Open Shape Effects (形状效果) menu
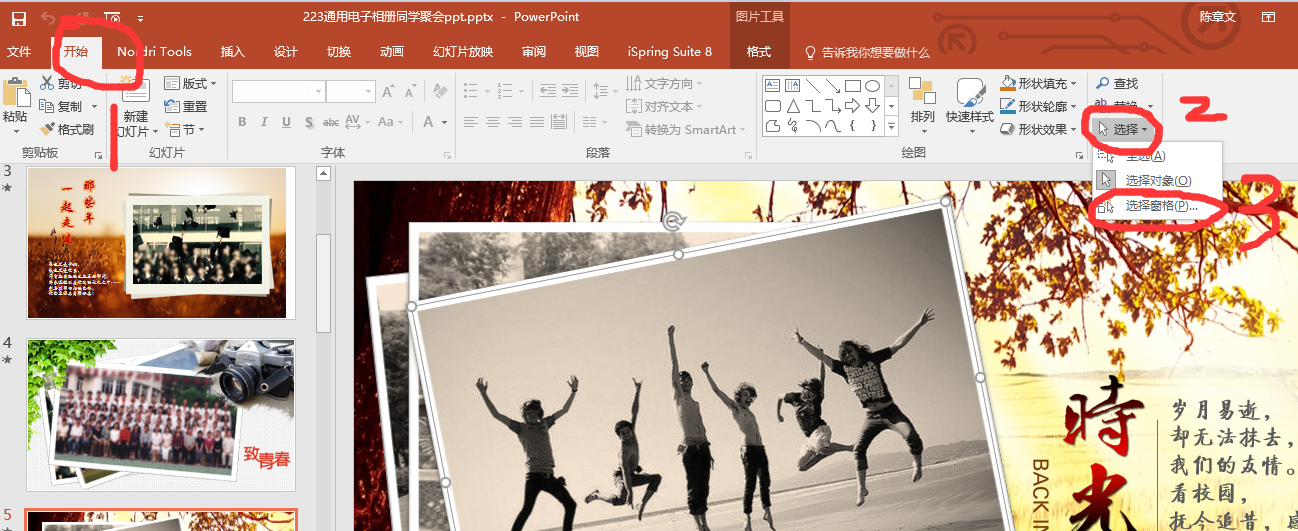The width and height of the screenshot is (1298, 531). tap(1040, 130)
